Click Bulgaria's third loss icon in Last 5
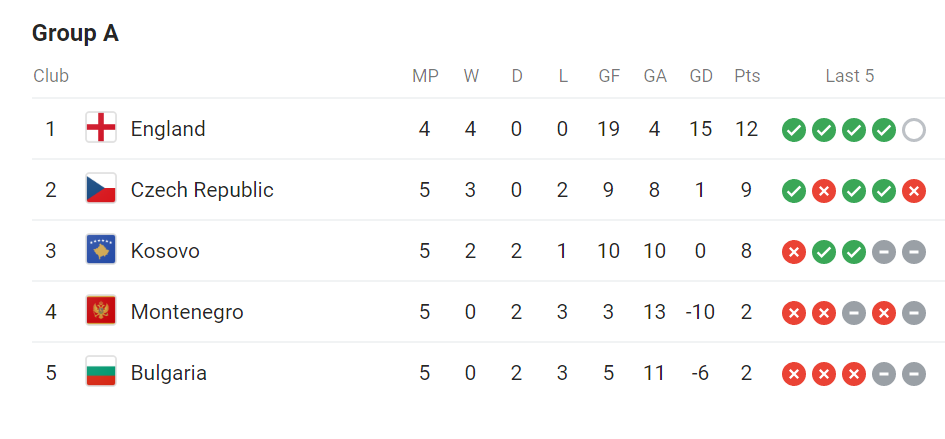Image resolution: width=945 pixels, height=439 pixels. coord(853,374)
